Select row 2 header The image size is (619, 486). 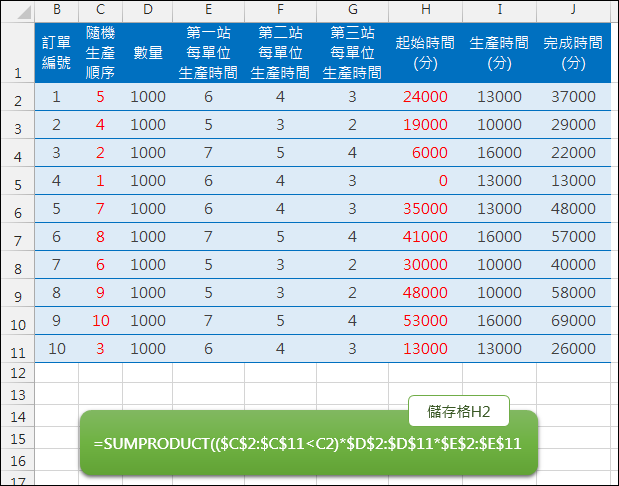click(18, 97)
